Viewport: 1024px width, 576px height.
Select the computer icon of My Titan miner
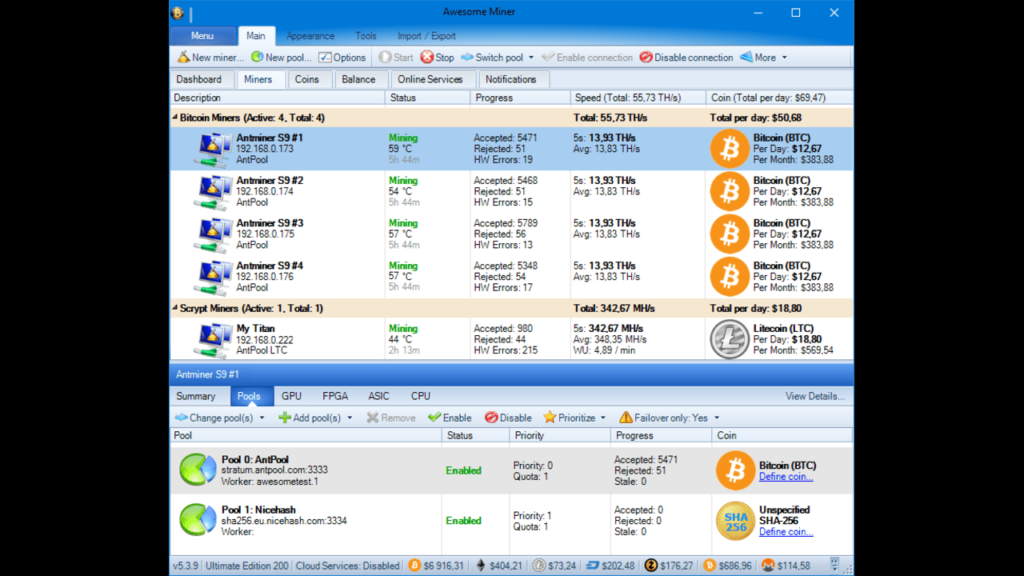pyautogui.click(x=213, y=340)
